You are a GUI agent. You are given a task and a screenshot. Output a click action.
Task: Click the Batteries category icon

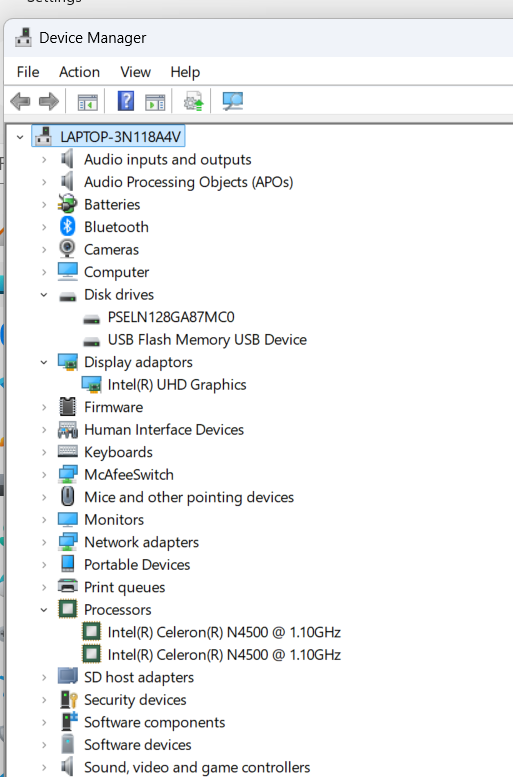coord(67,204)
